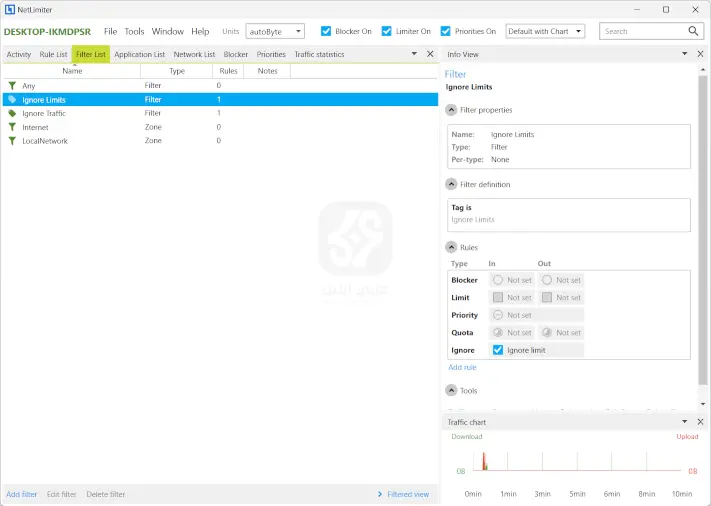
Task: Click the tag icon of Ignore Traffic
Action: coord(12,113)
